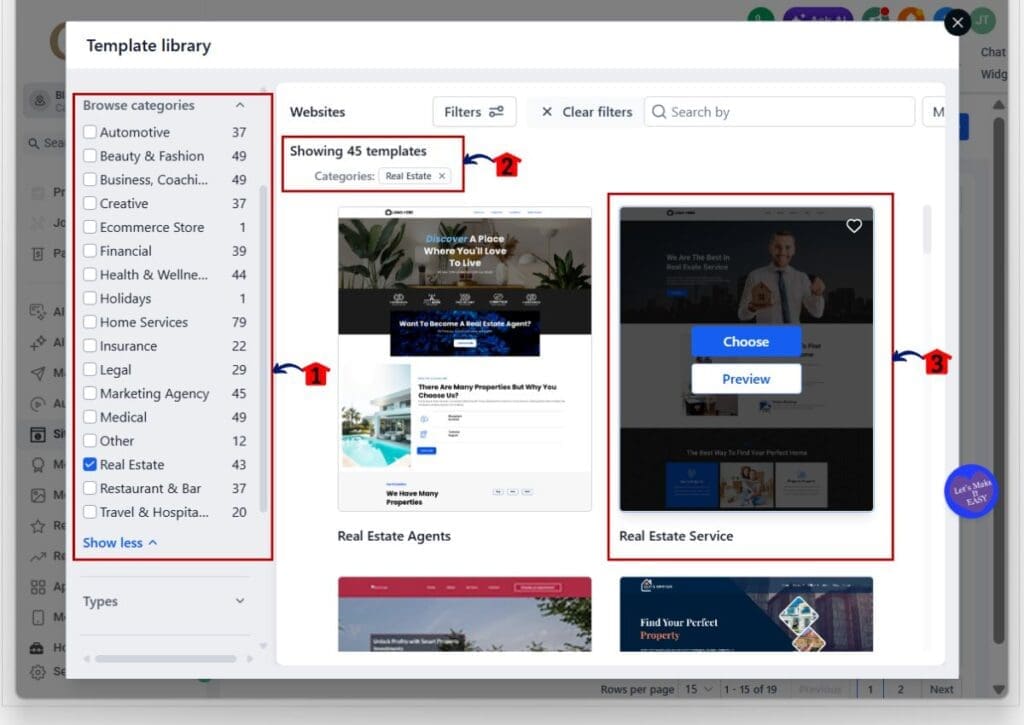Open Rows per page dropdown in background
The height and width of the screenshot is (725, 1024).
click(x=697, y=689)
